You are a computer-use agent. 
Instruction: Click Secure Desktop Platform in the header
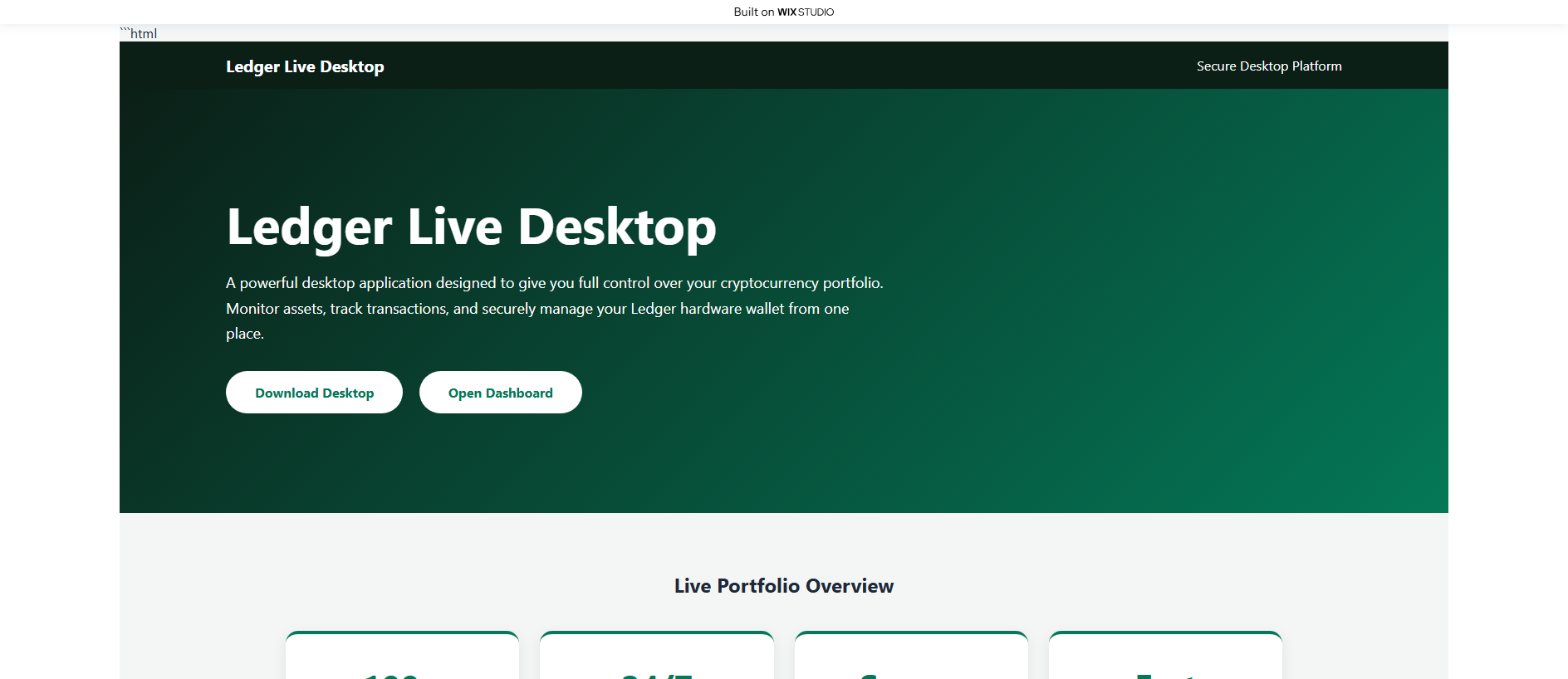tap(1269, 66)
